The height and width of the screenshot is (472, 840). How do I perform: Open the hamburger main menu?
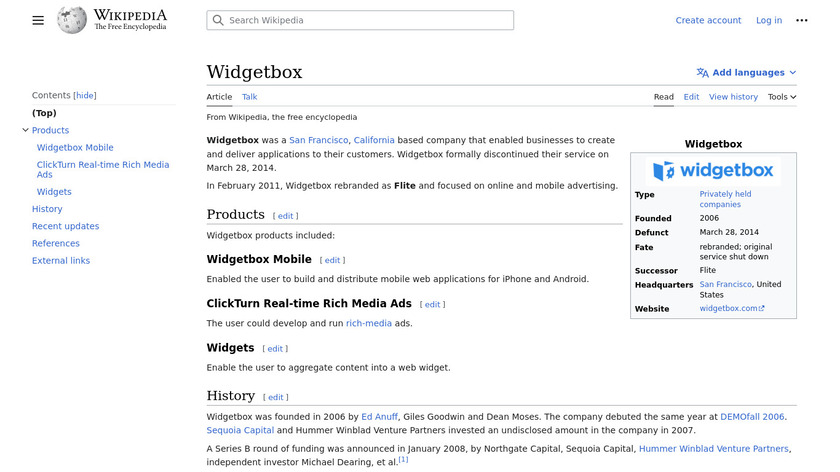[x=38, y=20]
